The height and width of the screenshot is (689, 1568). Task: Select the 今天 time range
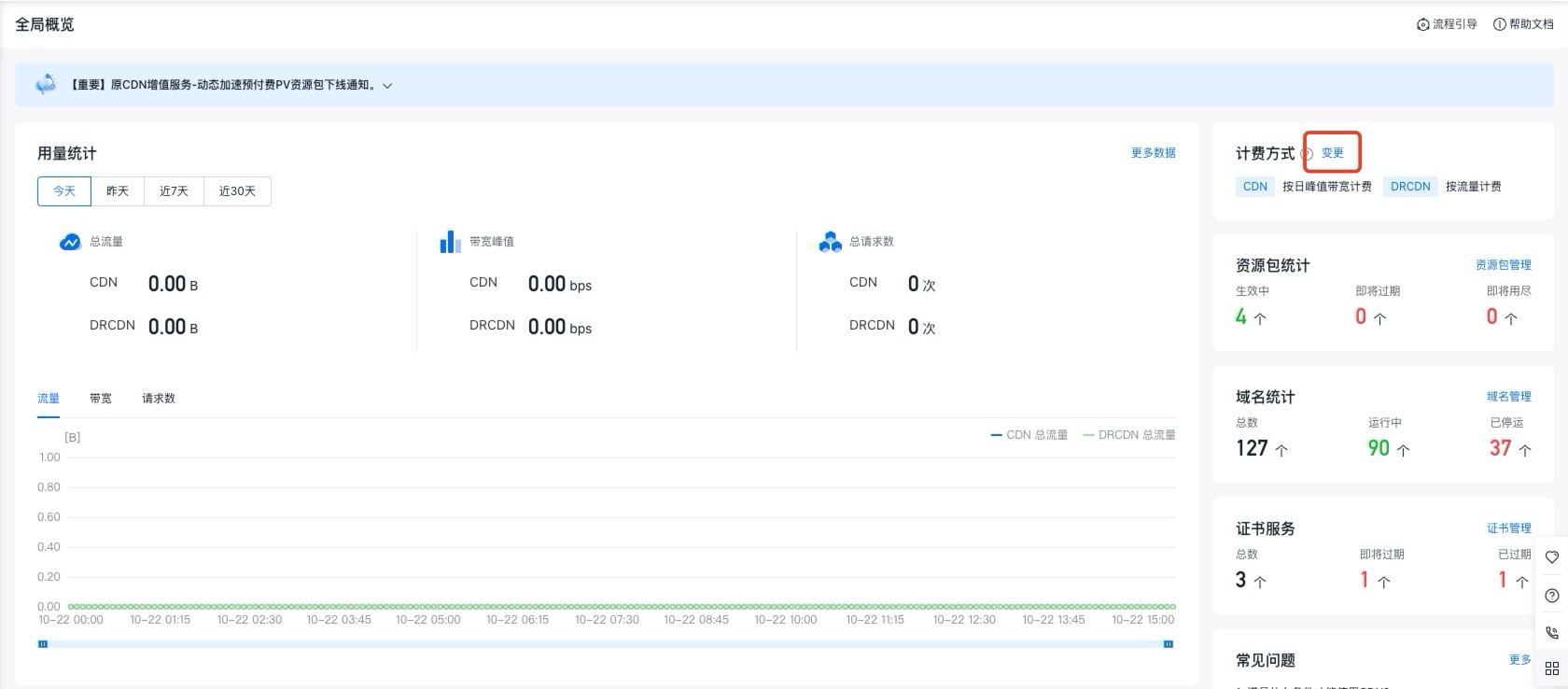coord(64,191)
